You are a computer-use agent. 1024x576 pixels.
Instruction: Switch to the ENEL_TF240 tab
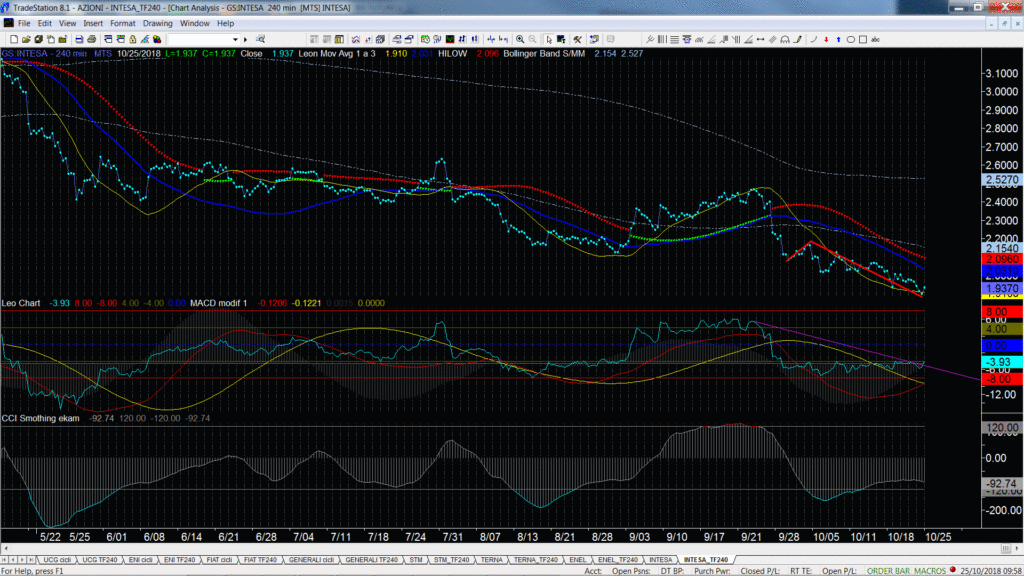pos(618,560)
